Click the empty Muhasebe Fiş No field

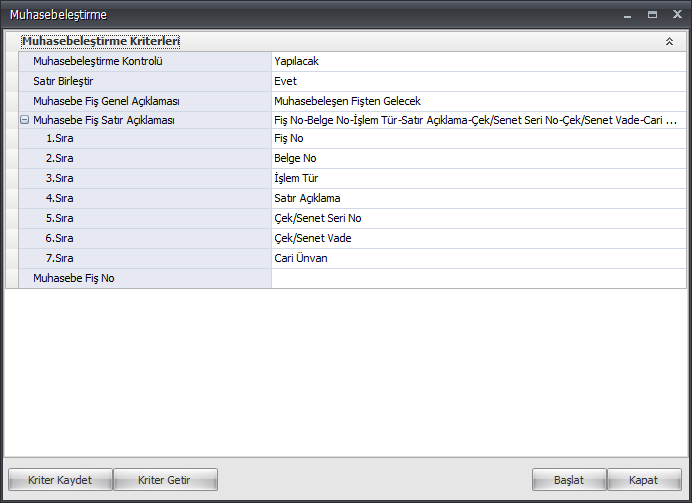(478, 278)
